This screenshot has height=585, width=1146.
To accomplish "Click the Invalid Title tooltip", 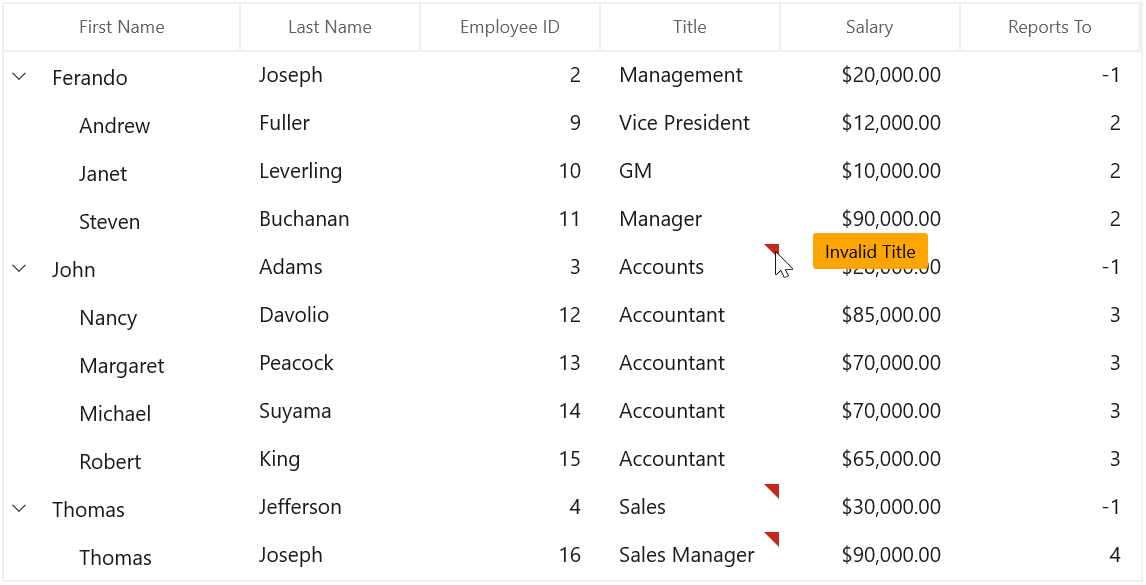I will [870, 252].
